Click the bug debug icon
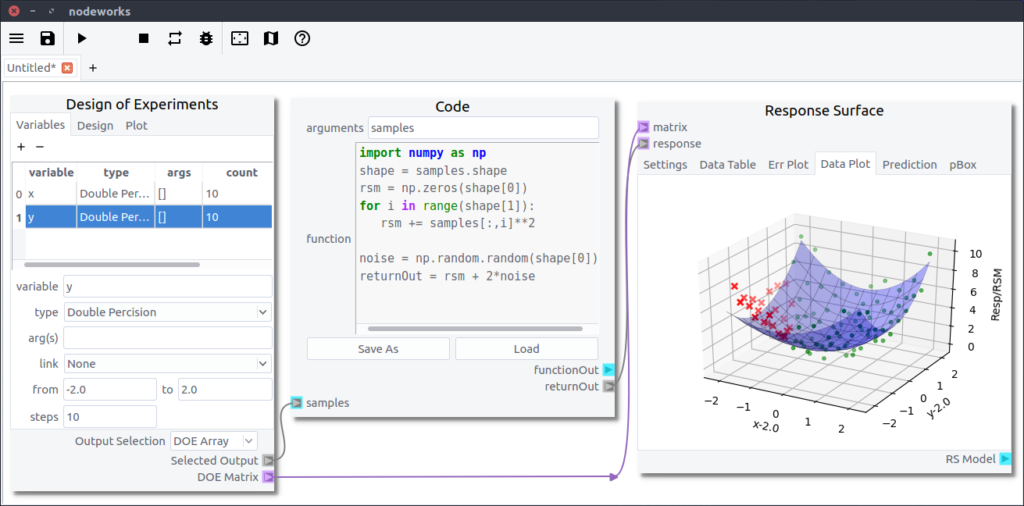This screenshot has height=506, width=1024. click(206, 38)
